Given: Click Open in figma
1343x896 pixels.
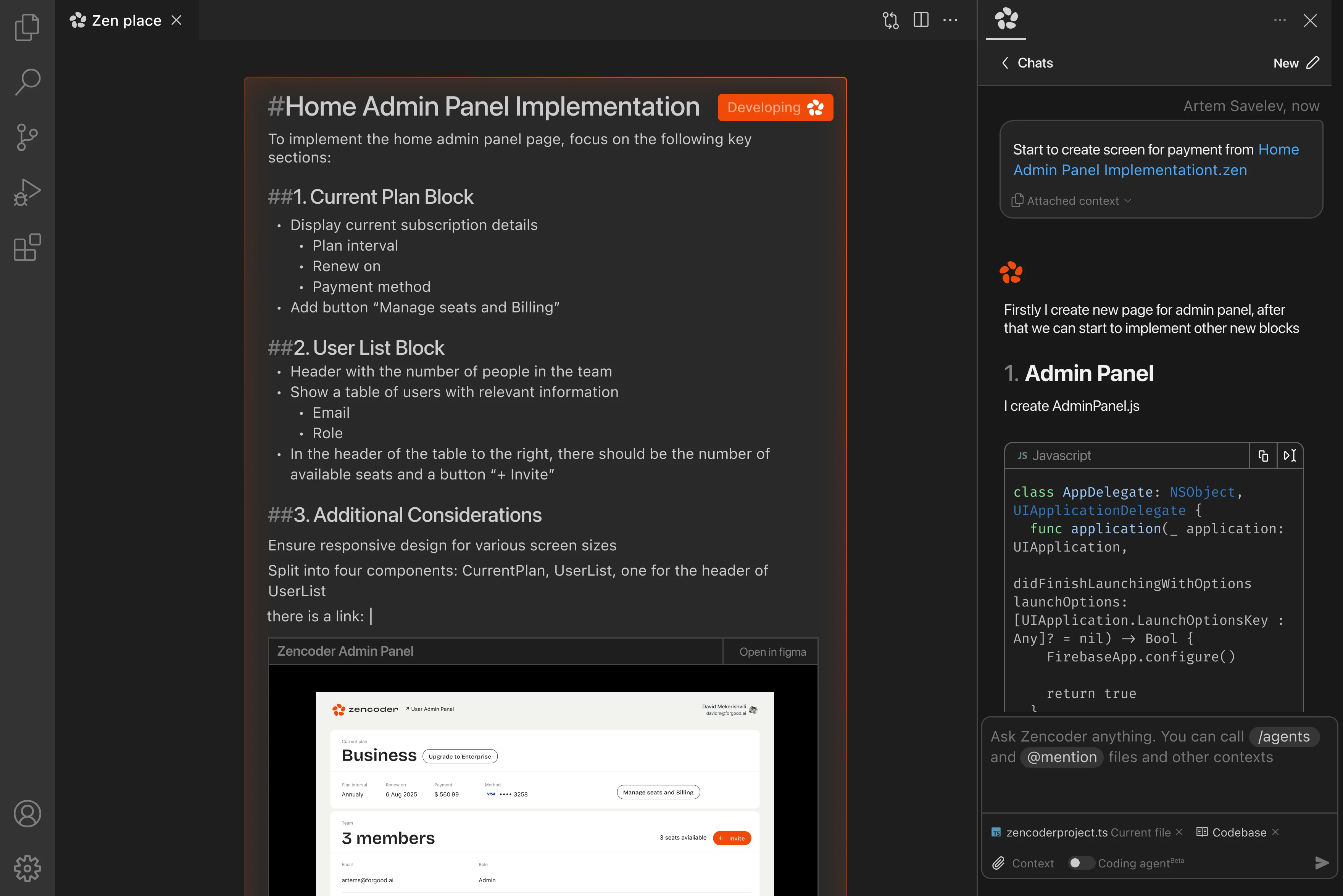Looking at the screenshot, I should (772, 652).
